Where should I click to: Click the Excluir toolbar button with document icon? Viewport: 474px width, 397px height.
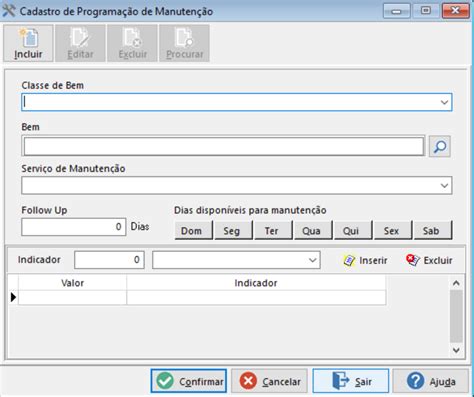132,43
